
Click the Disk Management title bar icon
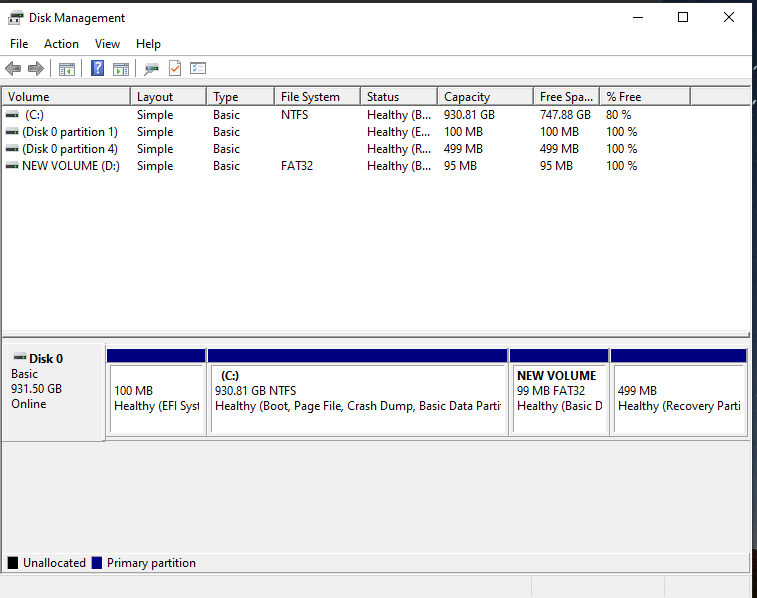15,18
